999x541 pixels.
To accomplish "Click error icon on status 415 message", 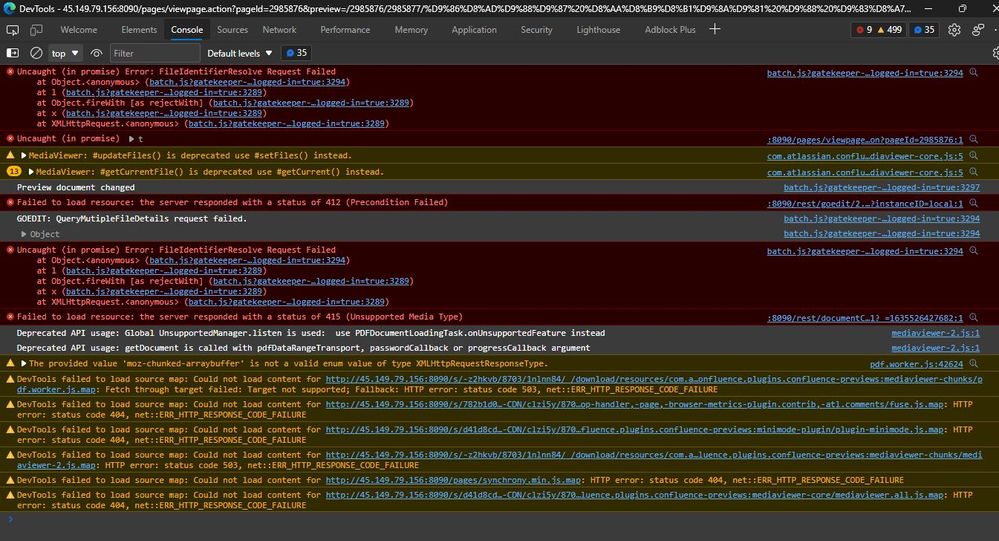I will pyautogui.click(x=10, y=317).
